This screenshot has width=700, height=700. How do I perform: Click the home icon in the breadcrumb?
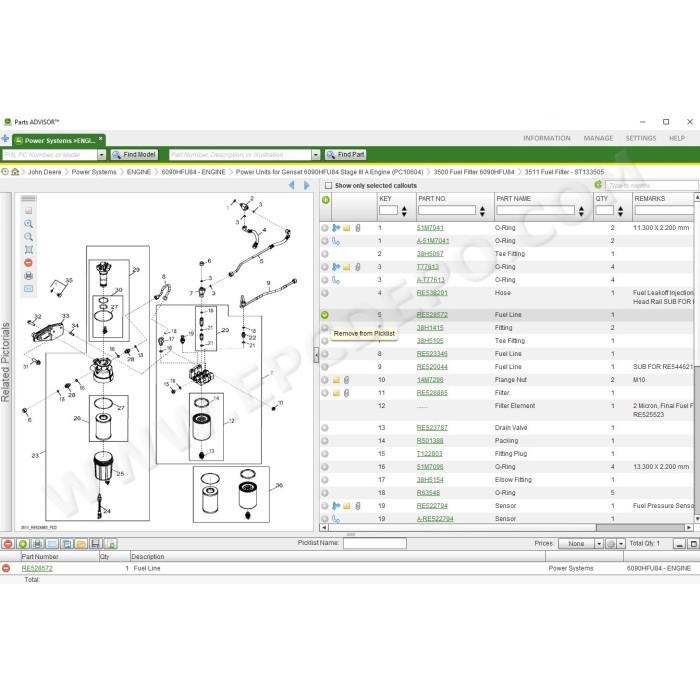click(x=15, y=172)
